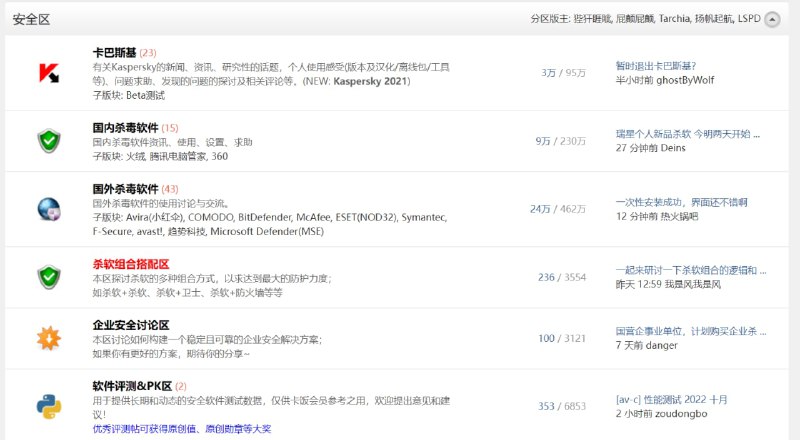
Task: Open latest post 瑞星个人新品杀软
Action: [688, 134]
